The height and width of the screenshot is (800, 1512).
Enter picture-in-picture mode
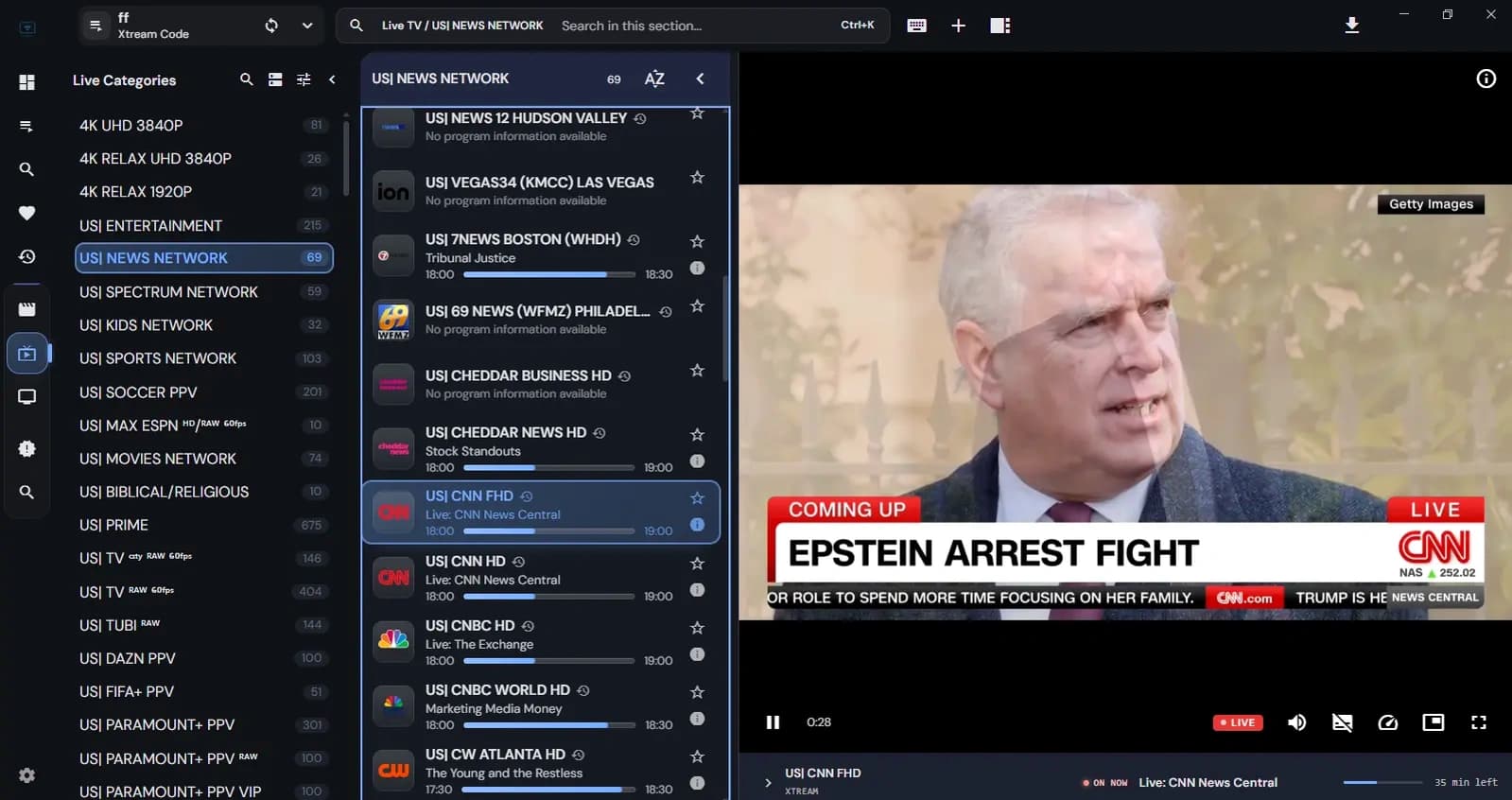[x=1434, y=722]
